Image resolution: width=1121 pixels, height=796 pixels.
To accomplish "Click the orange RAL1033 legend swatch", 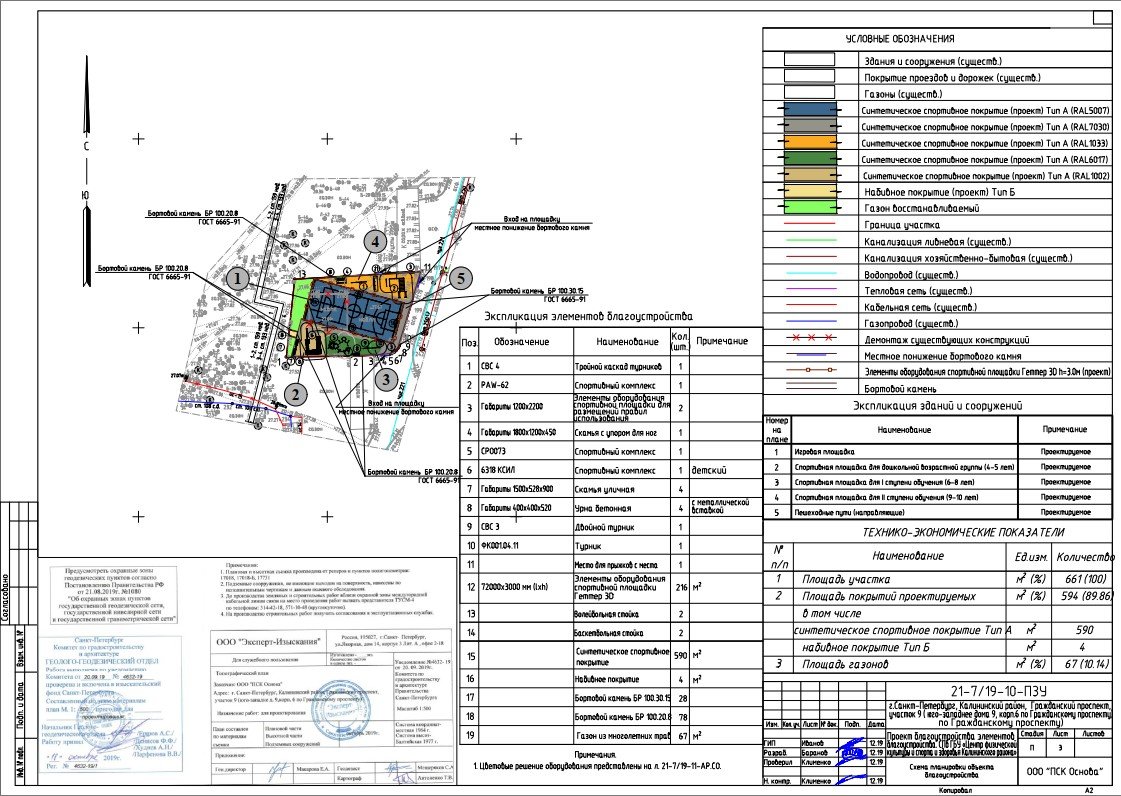I will 809,143.
